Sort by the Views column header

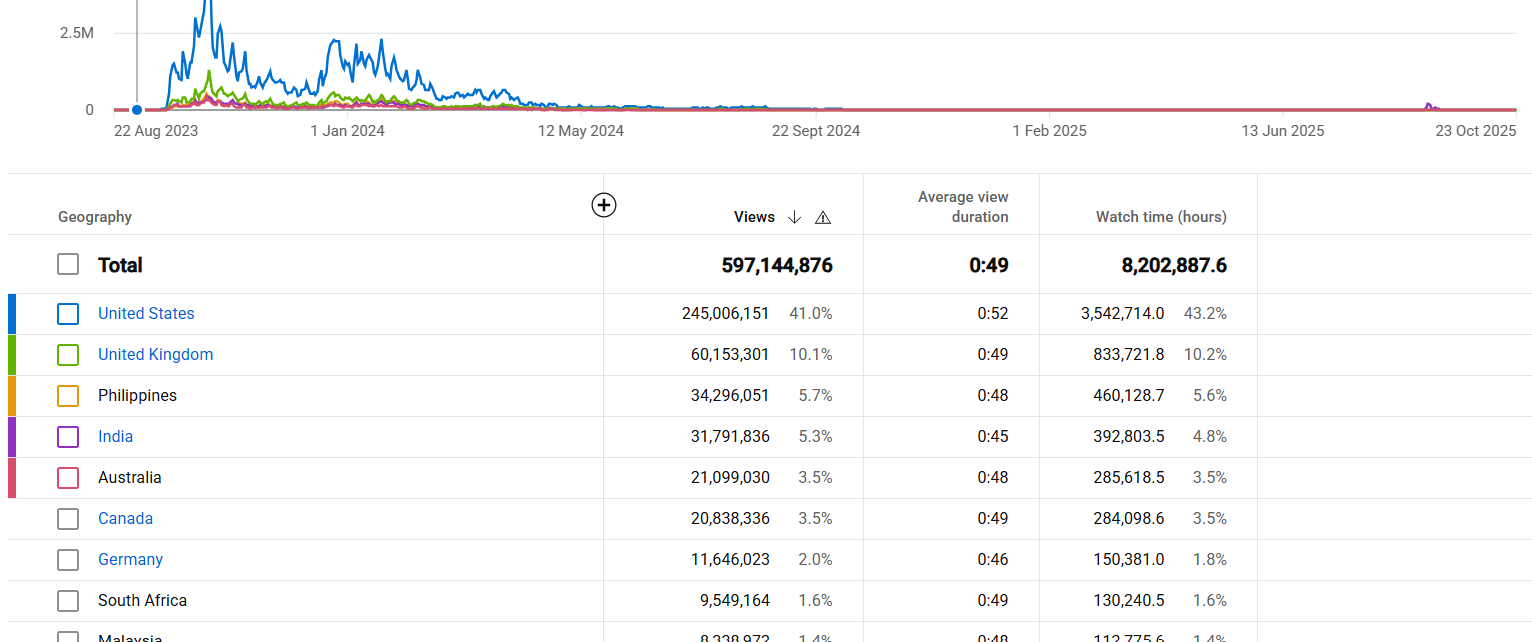[754, 217]
